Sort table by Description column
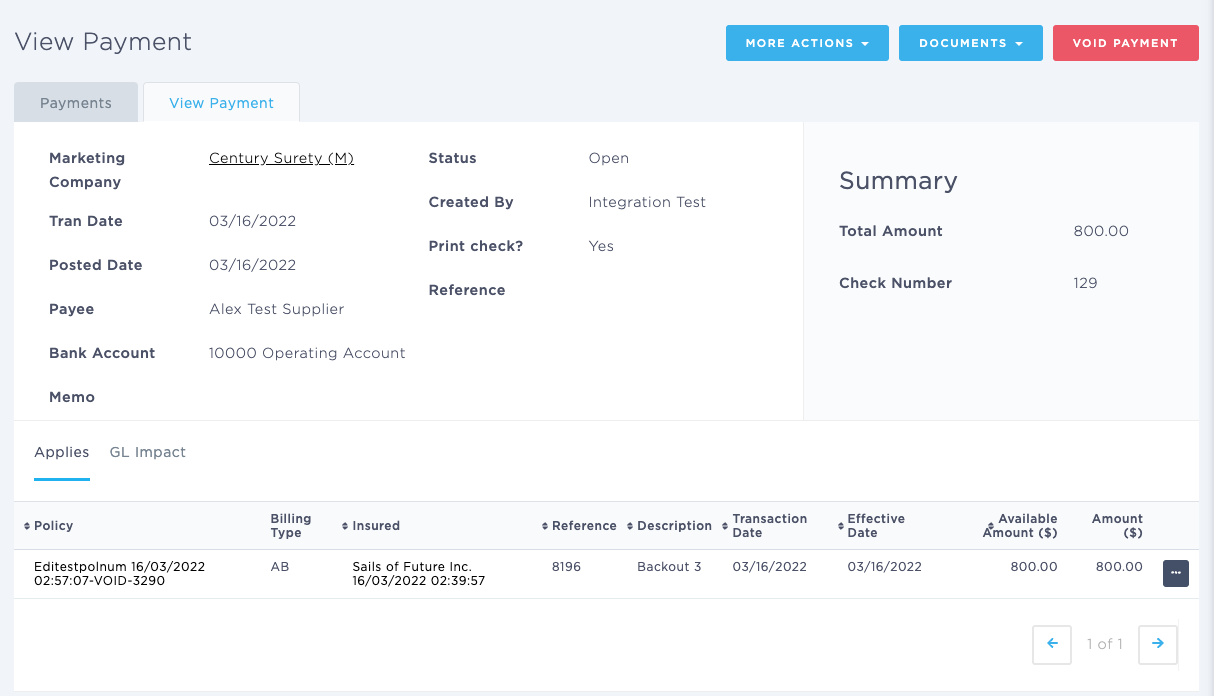This screenshot has height=696, width=1214. point(673,526)
